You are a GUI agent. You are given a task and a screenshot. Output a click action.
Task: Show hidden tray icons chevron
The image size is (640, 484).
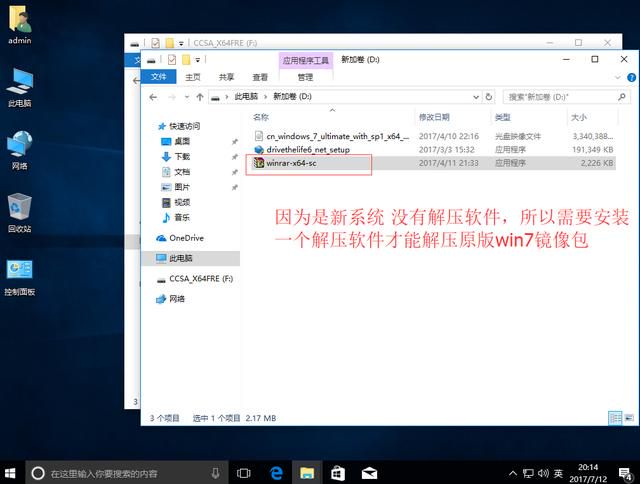point(513,473)
